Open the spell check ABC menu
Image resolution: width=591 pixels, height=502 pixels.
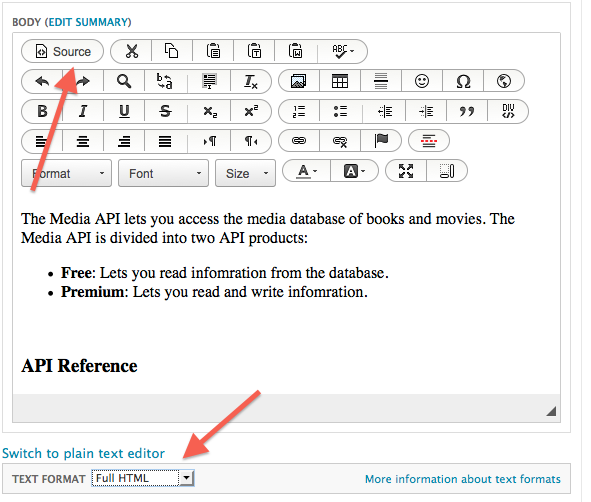[x=342, y=51]
